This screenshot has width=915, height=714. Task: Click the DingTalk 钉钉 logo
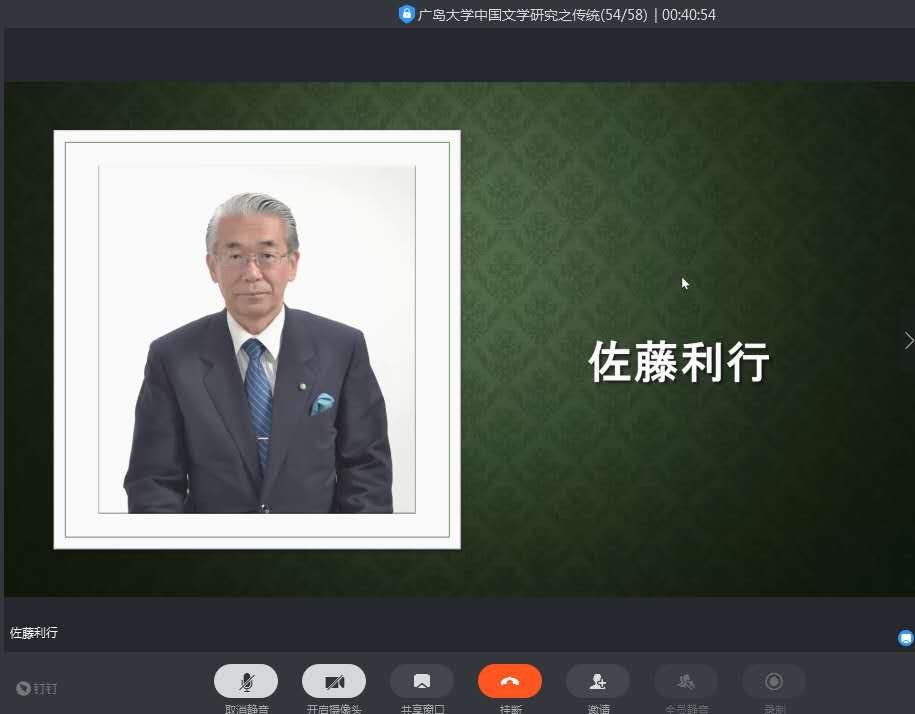tap(37, 688)
